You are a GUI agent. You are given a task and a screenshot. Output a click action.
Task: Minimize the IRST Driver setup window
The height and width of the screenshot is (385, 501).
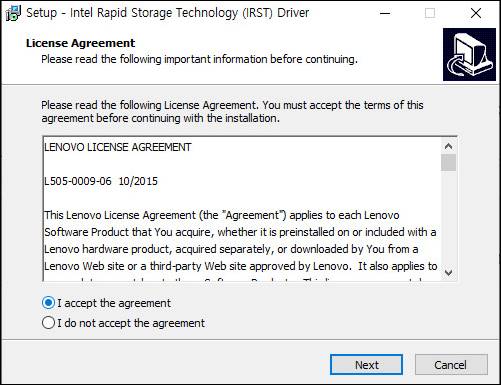click(x=385, y=13)
